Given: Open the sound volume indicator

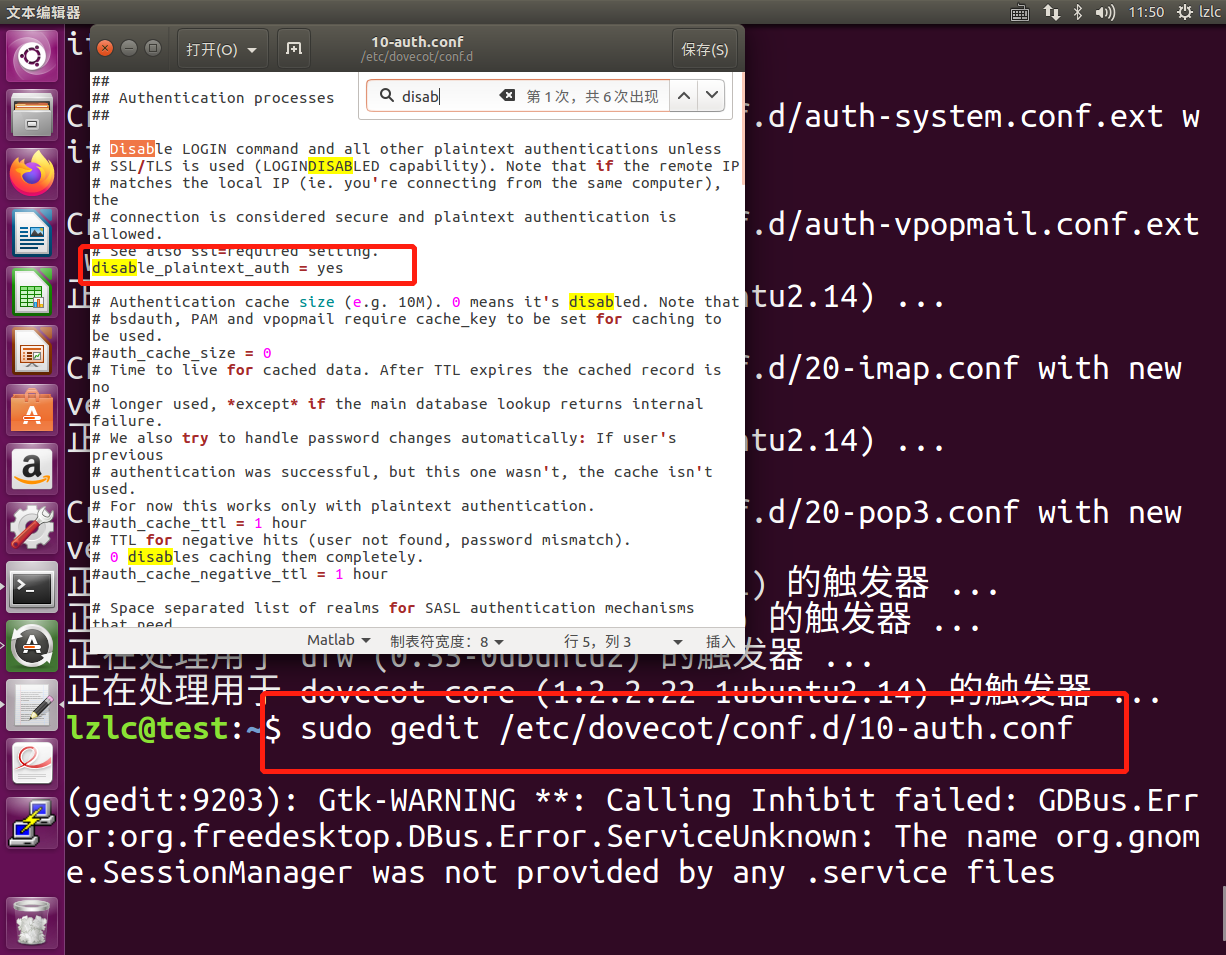Looking at the screenshot, I should point(1105,12).
